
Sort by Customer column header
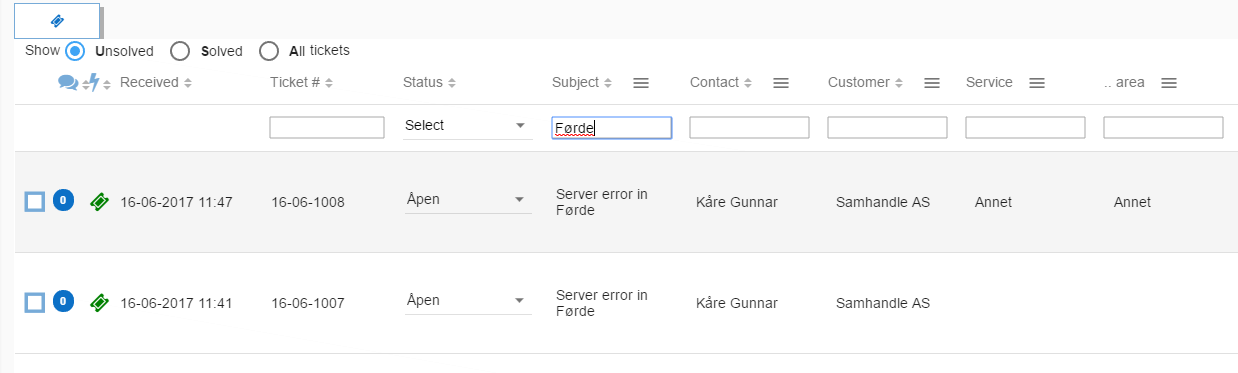(x=866, y=82)
